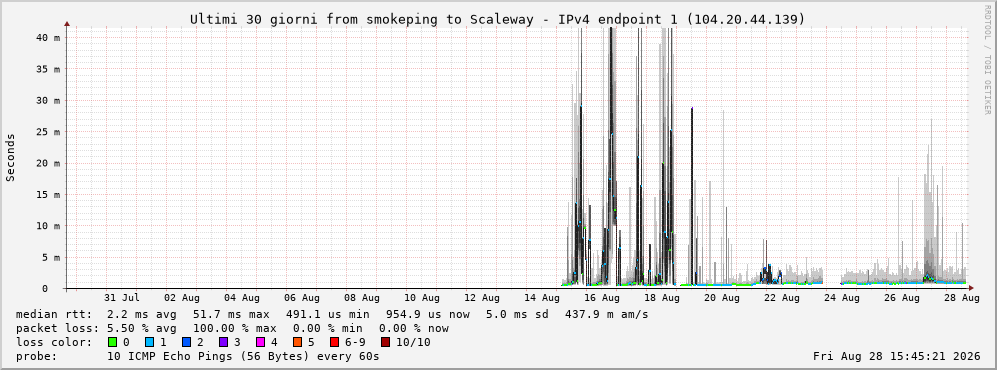This screenshot has width=997, height=370.
Task: Click the orange loss 5 swatch
Action: click(297, 342)
